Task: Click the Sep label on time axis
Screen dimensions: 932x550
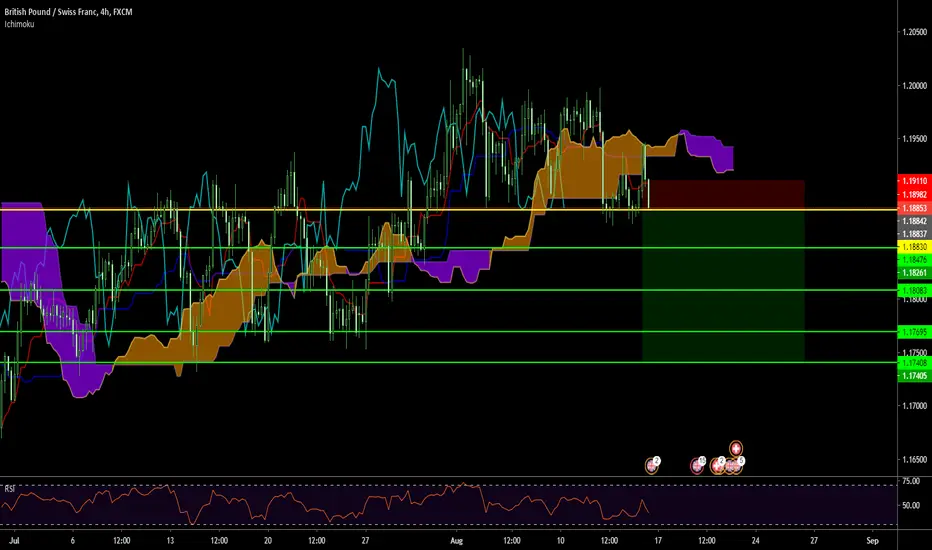Action: click(872, 540)
